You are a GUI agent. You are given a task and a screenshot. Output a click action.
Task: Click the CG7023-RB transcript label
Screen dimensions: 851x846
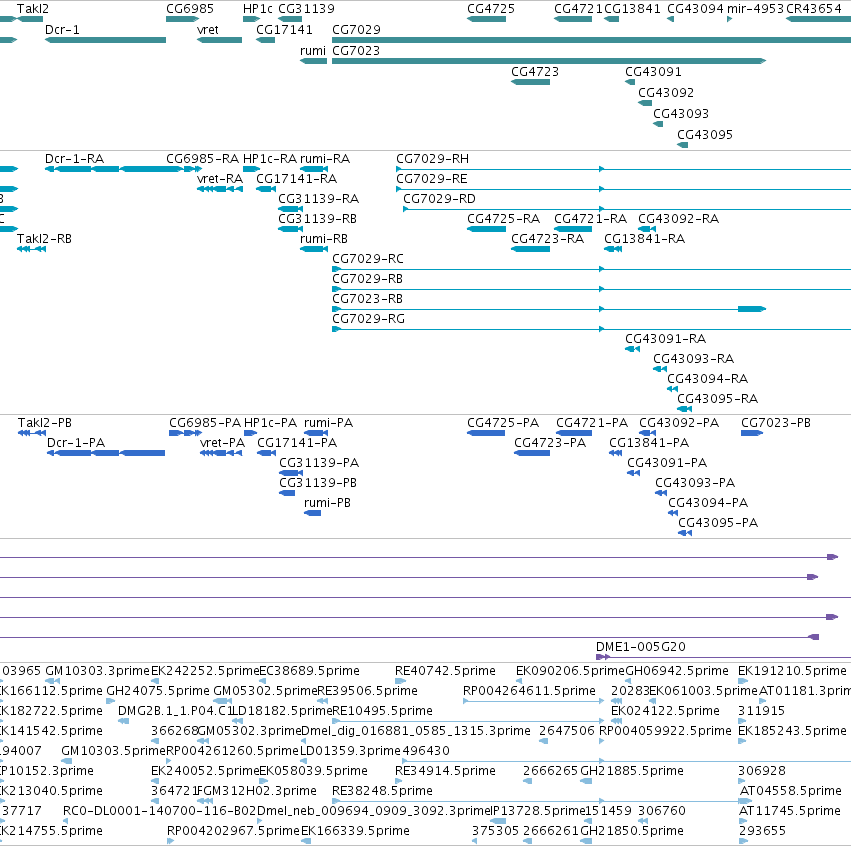(367, 299)
